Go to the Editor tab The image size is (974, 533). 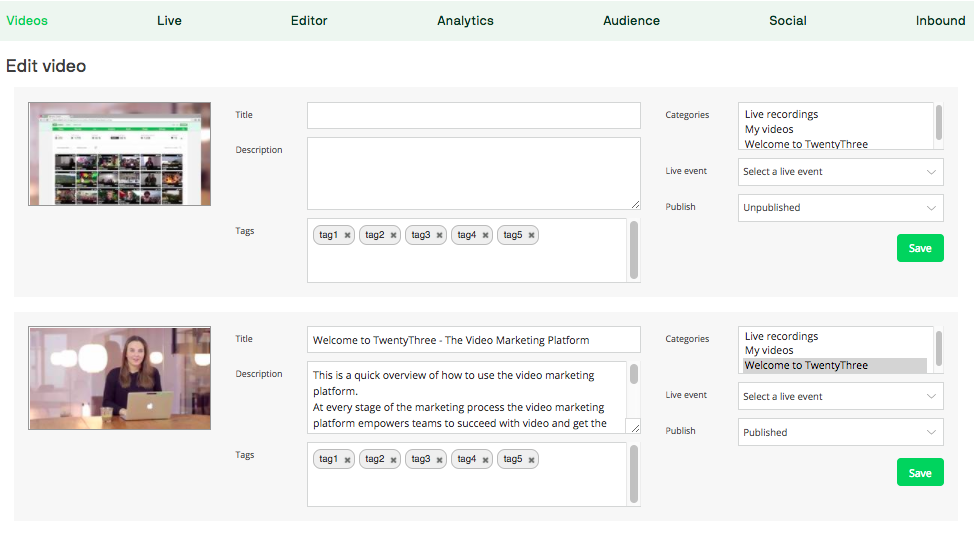(309, 20)
